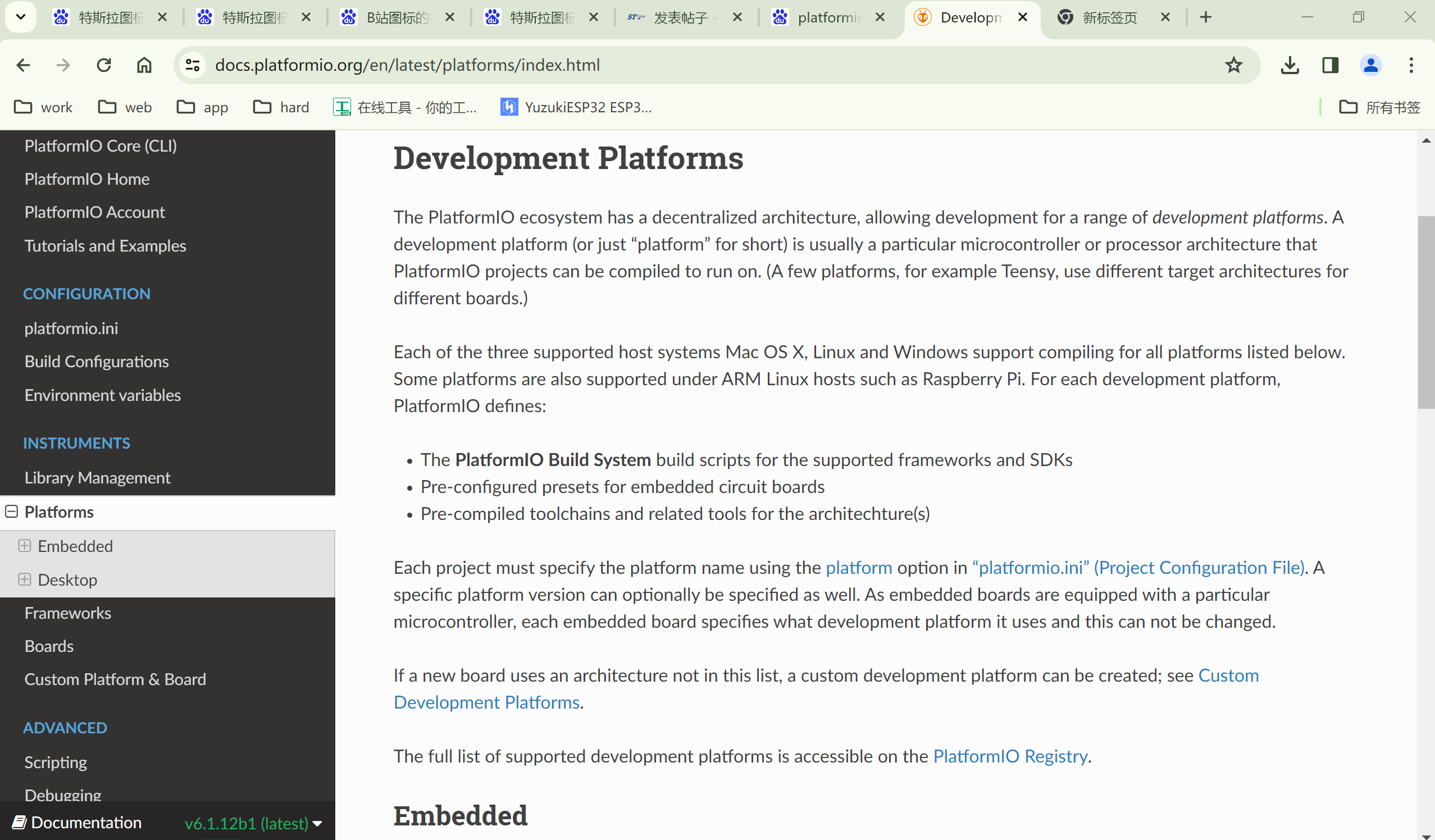This screenshot has height=840, width=1435.
Task: Open Custom Platform & Board in sidebar
Action: 115,679
